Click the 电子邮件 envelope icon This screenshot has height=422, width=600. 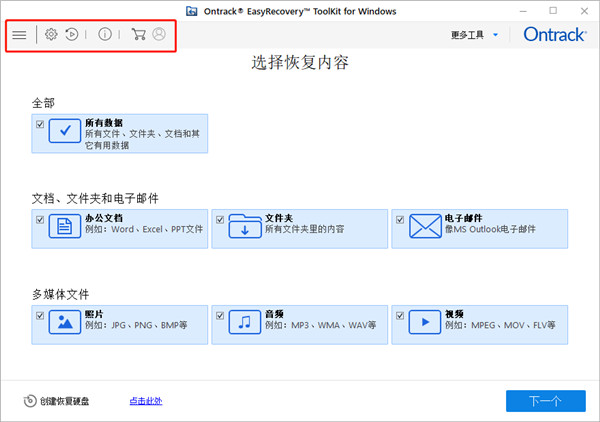(425, 226)
